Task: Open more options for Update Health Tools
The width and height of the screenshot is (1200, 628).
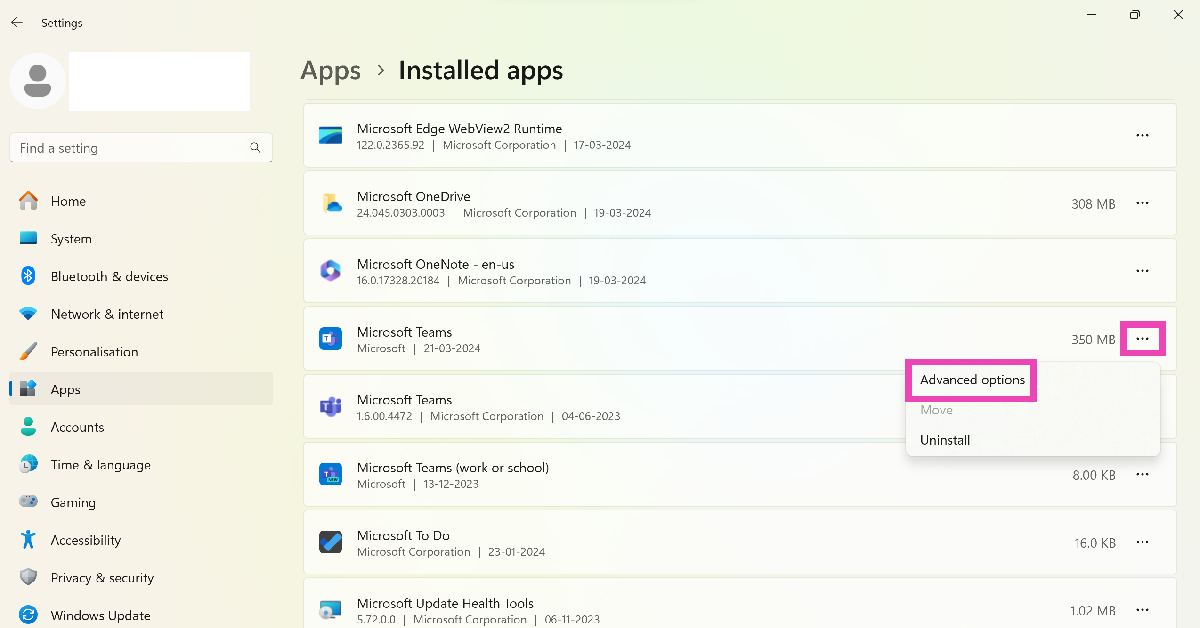Action: [x=1142, y=610]
